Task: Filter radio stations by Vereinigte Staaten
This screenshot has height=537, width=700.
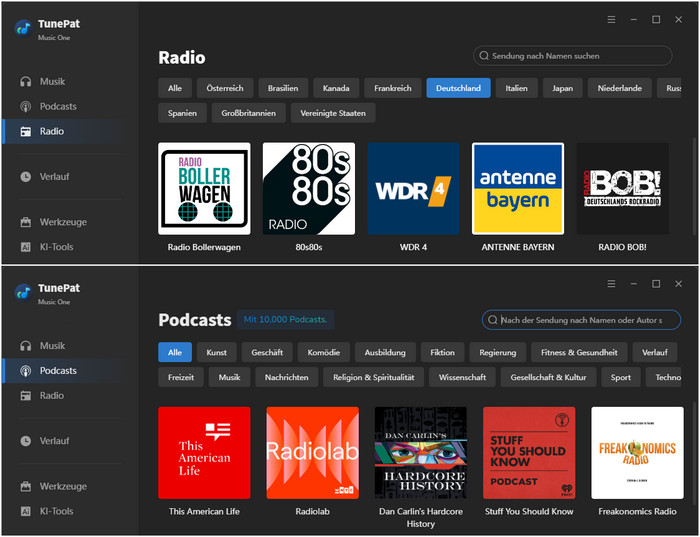Action: (333, 113)
